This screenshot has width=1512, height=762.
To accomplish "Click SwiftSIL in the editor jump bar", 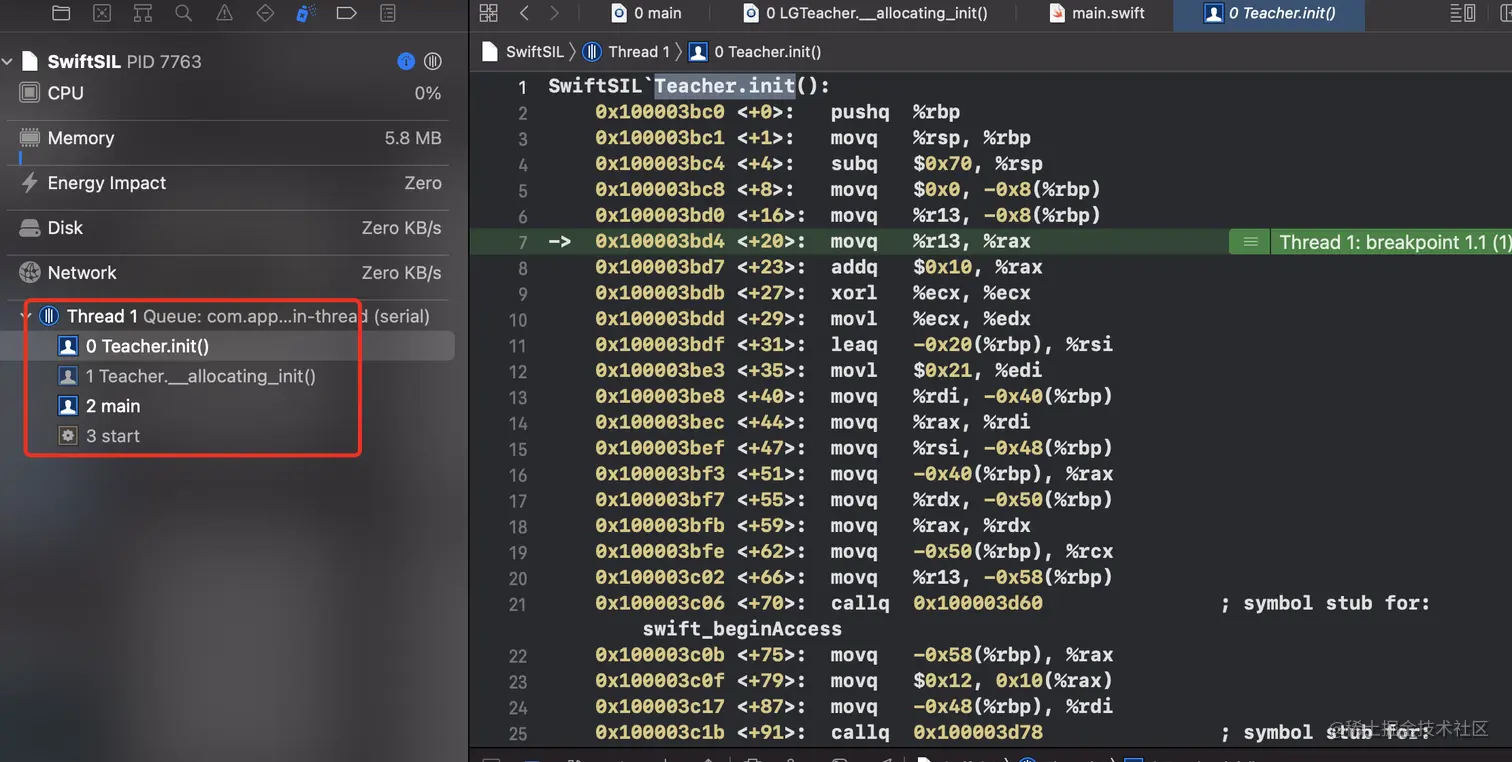I will tap(523, 52).
